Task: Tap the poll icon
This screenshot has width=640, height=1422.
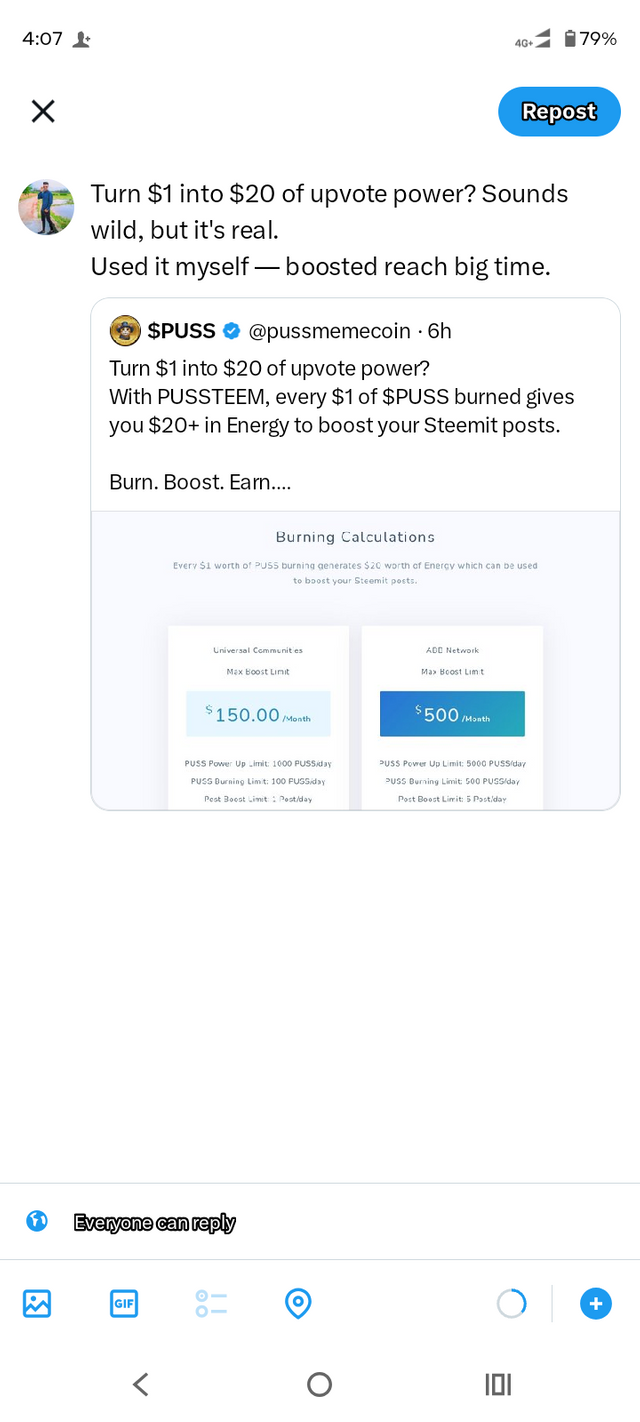Action: click(x=211, y=1303)
